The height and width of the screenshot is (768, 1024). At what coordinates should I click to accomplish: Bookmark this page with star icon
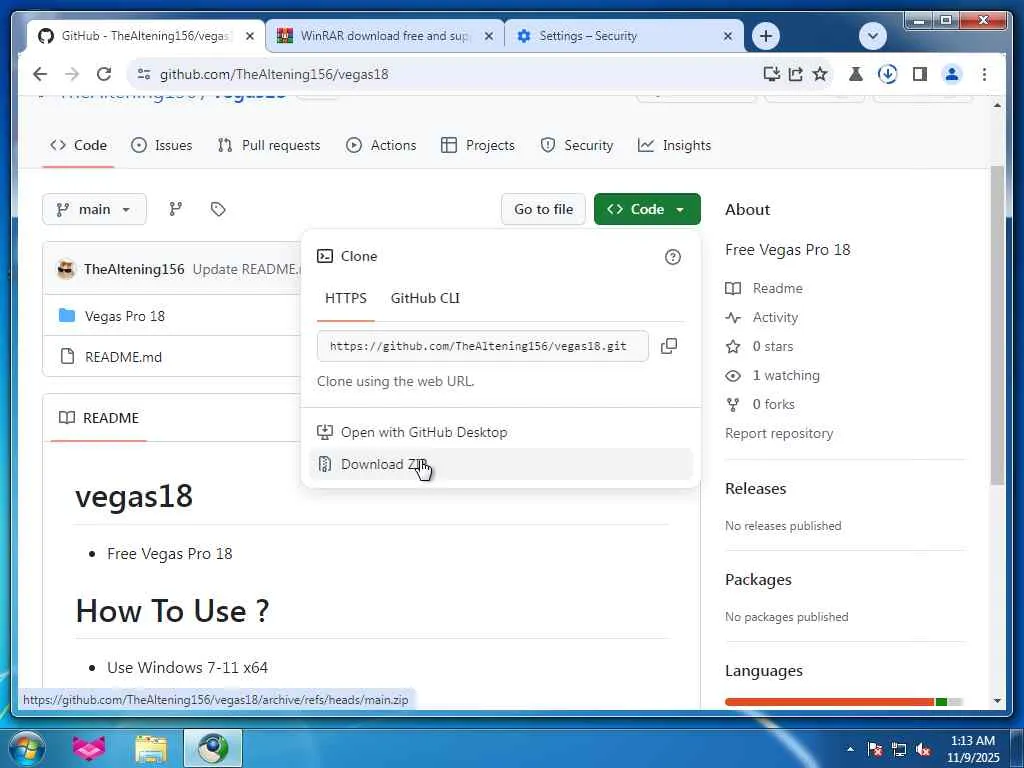[x=820, y=74]
